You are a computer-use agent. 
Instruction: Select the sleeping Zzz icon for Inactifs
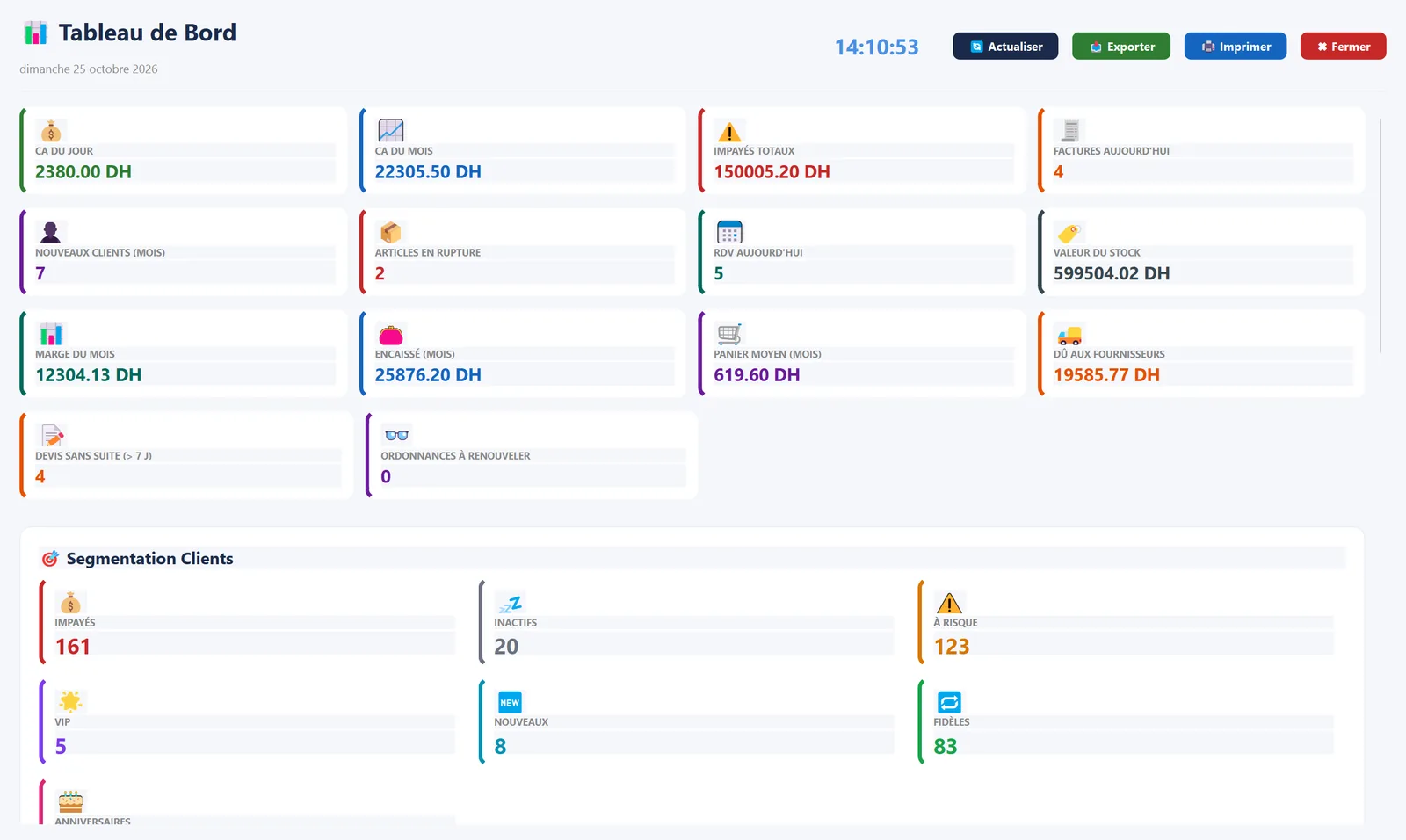coord(510,603)
